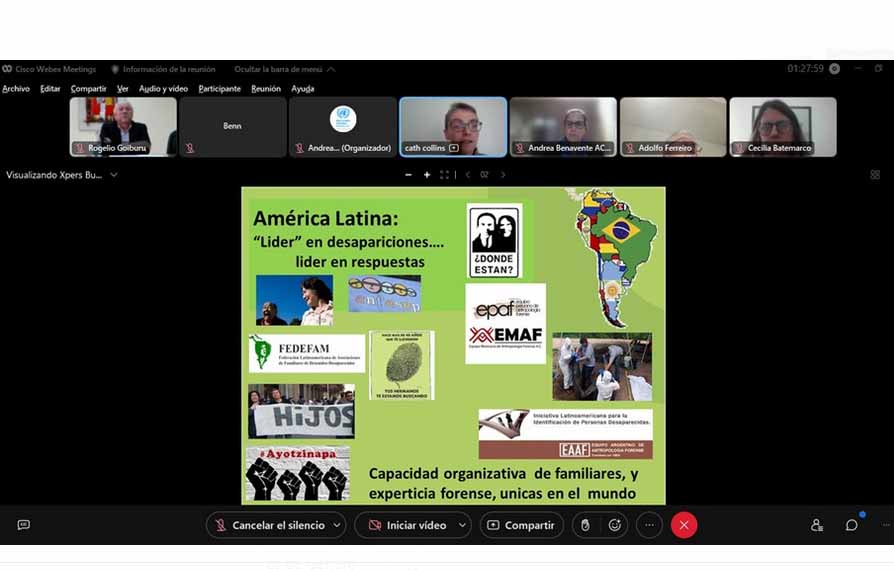This screenshot has width=894, height=571.
Task: Open more options three-dot button
Action: 649,525
